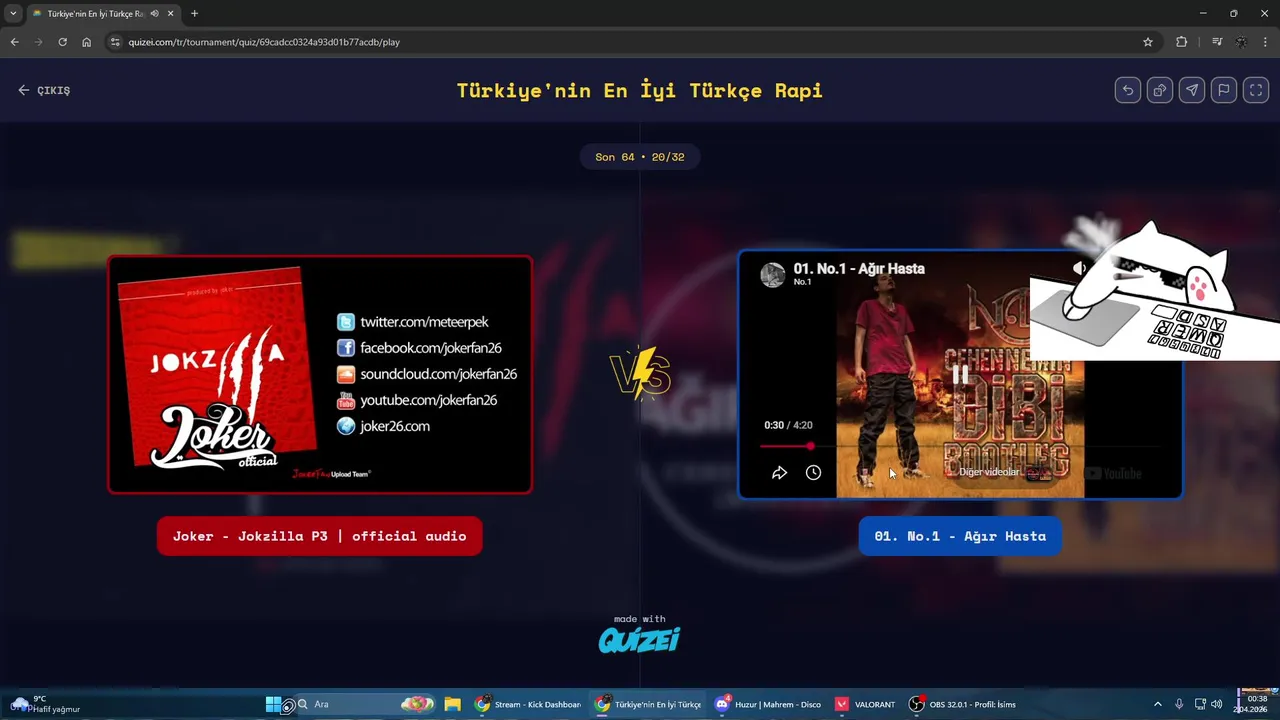Viewport: 1280px width, 720px height.
Task: Open the browser three-dot menu
Action: [1266, 42]
